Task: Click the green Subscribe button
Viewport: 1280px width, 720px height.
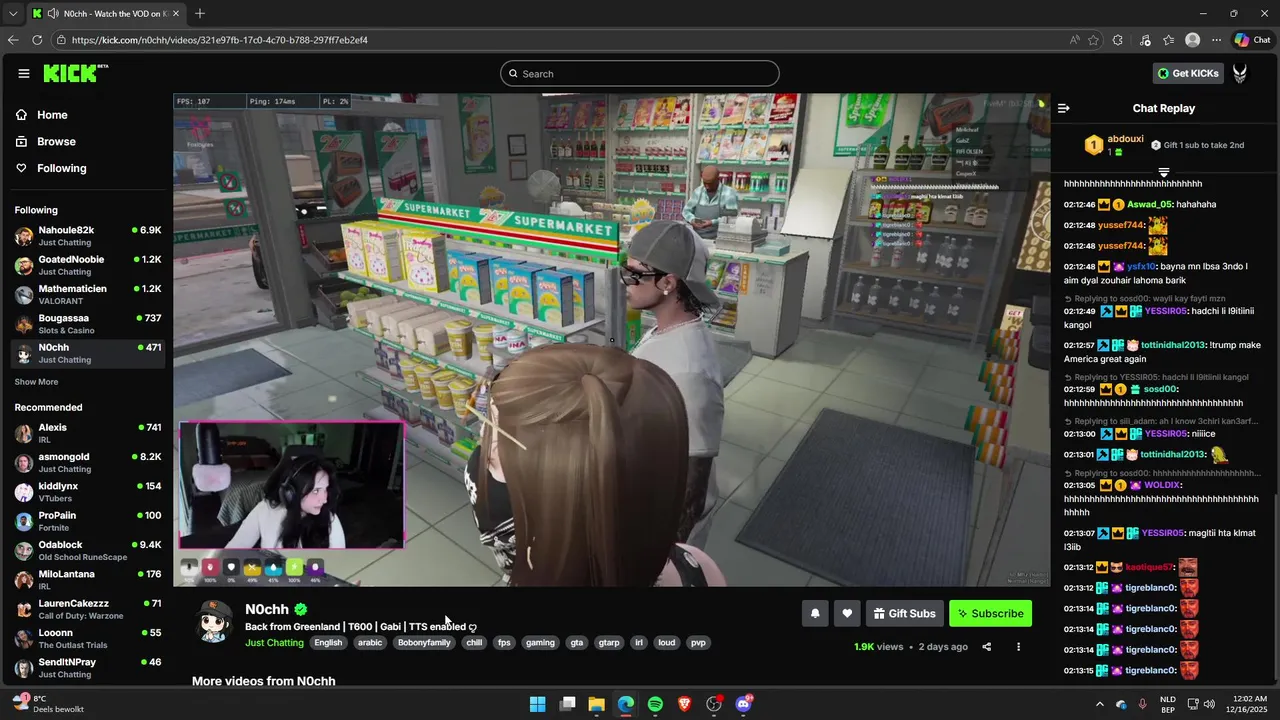Action: 990,613
